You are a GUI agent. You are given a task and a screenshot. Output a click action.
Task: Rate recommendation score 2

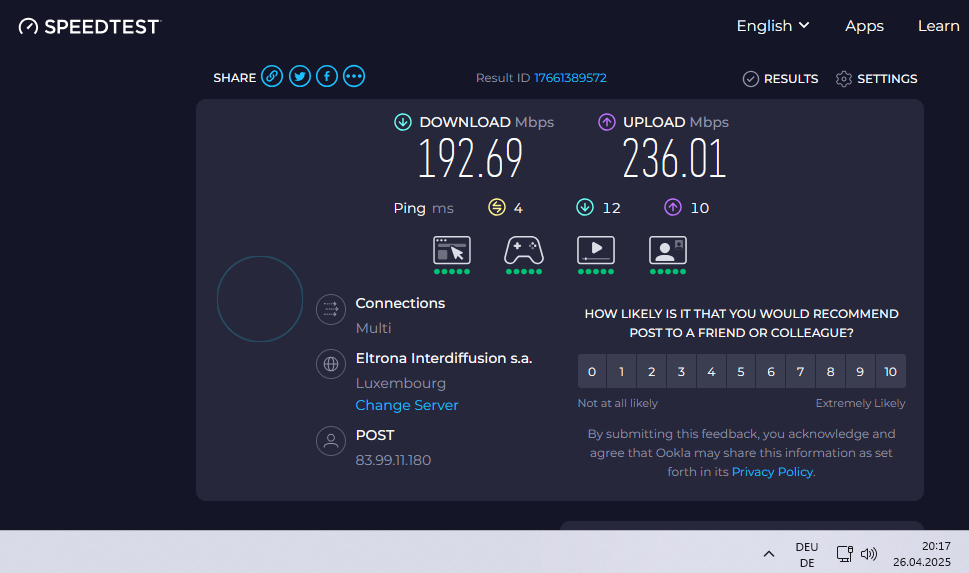651,371
